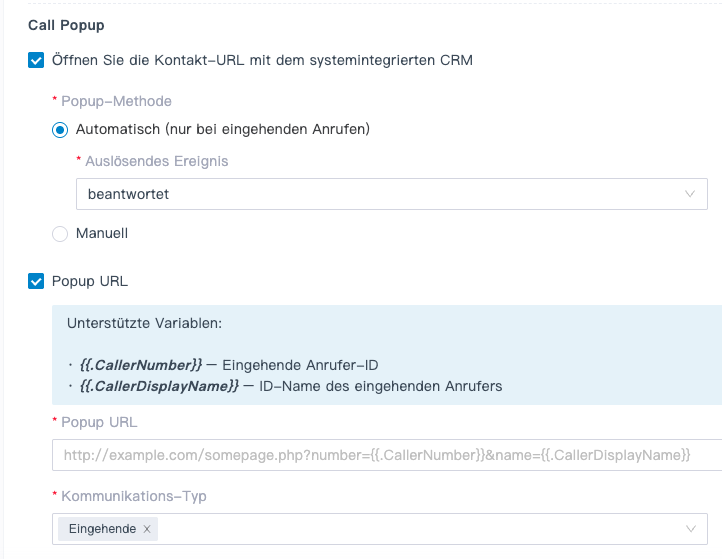The height and width of the screenshot is (559, 722).
Task: Expand the Kommunikations-Typ multi-select empty area
Action: point(420,529)
